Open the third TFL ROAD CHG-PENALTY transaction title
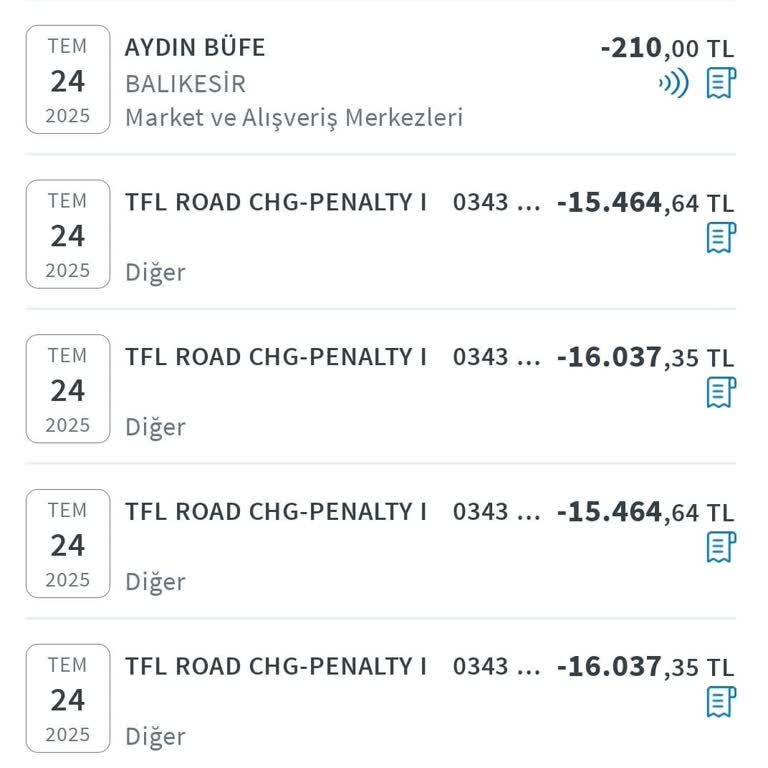Image resolution: width=768 pixels, height=768 pixels. pos(275,512)
